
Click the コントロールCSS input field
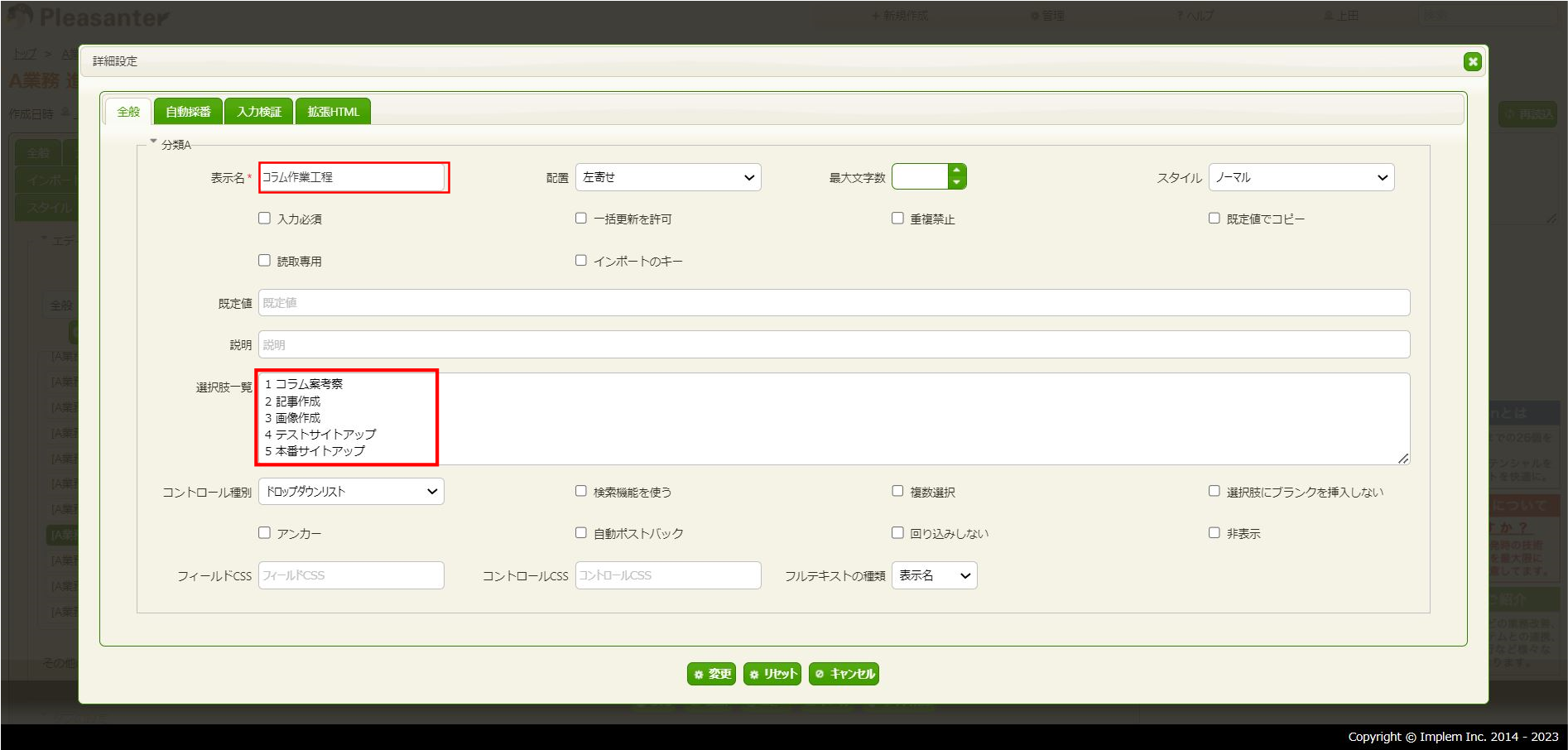(668, 575)
